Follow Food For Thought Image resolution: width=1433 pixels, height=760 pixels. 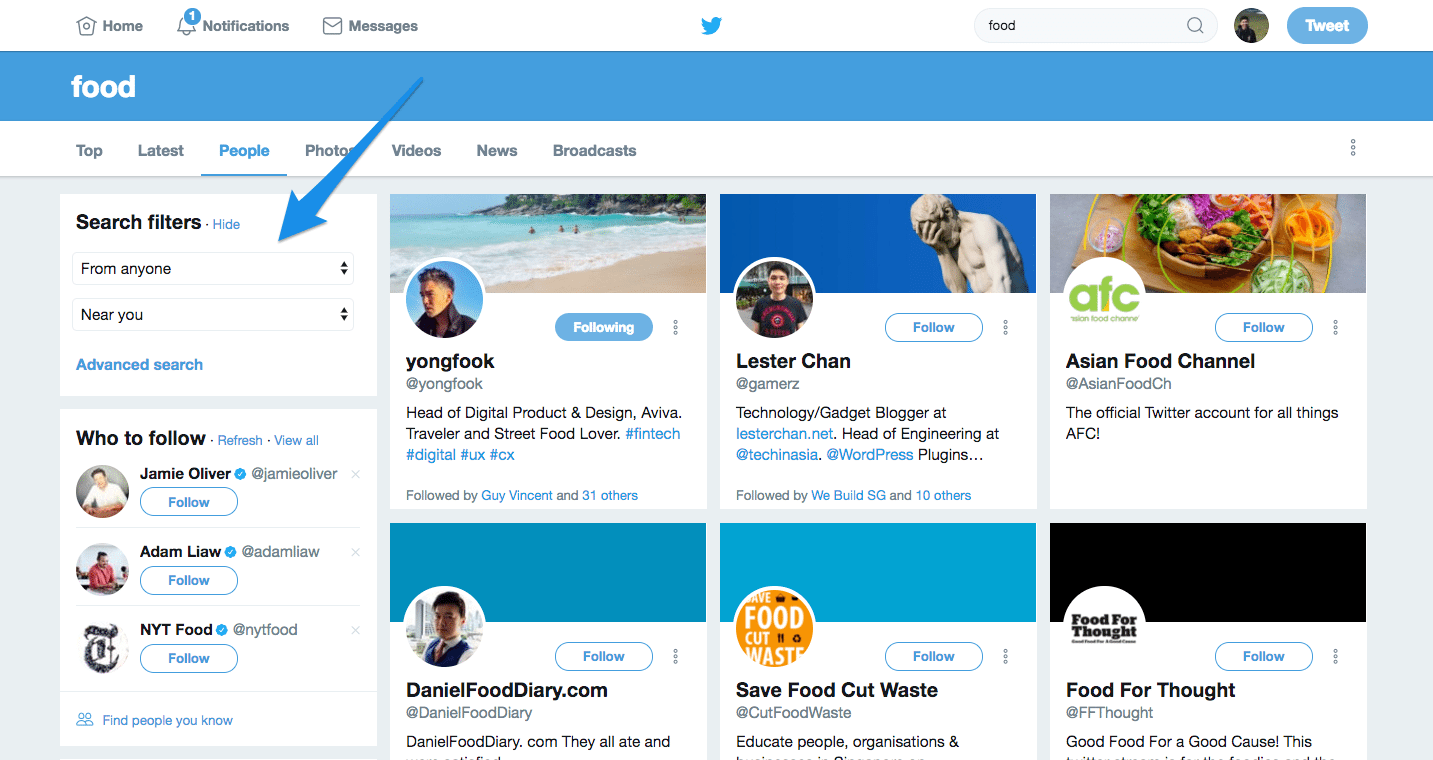(x=1264, y=656)
